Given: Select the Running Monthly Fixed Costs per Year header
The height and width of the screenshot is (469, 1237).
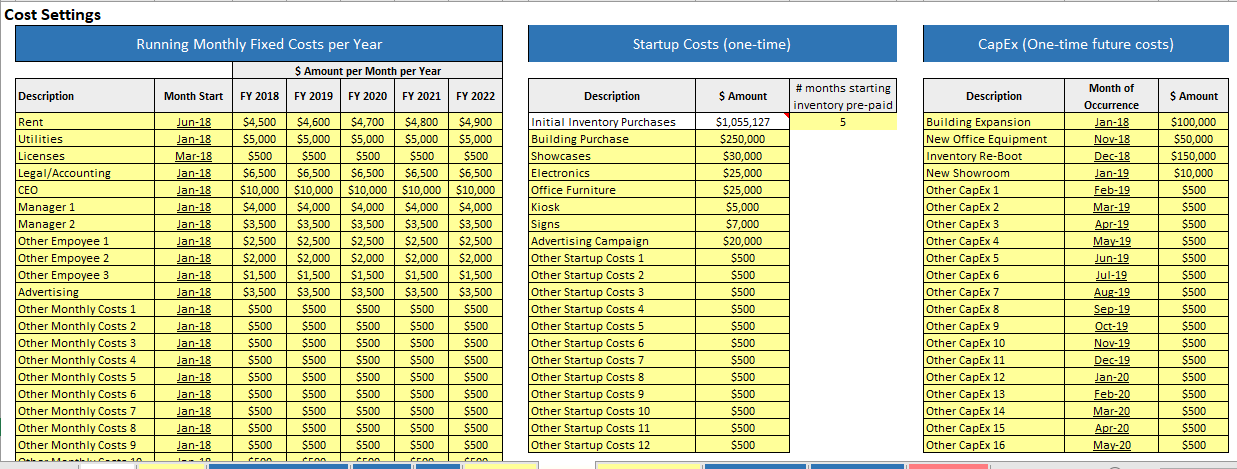Looking at the screenshot, I should click(x=259, y=44).
